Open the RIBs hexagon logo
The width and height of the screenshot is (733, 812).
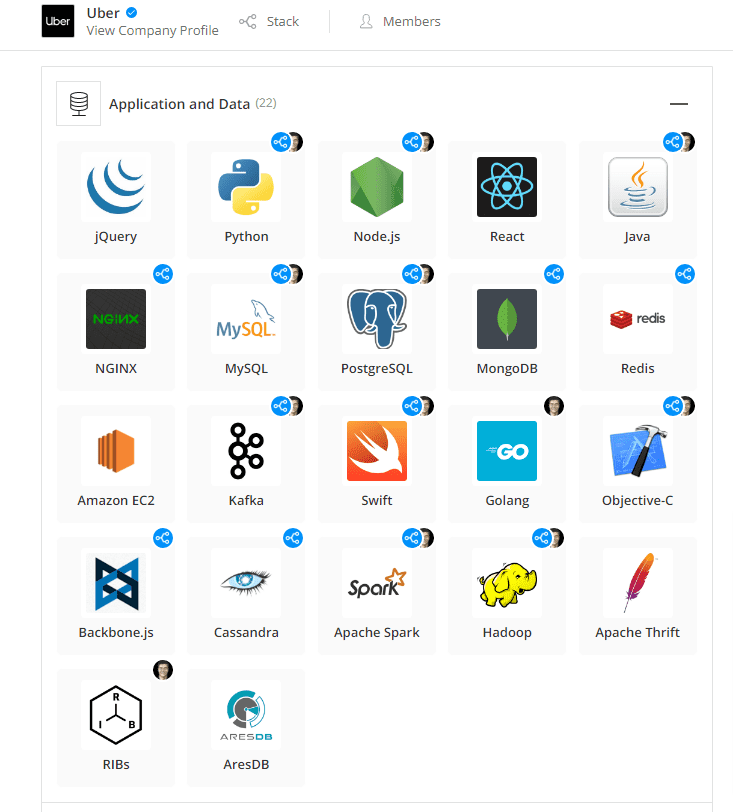(x=116, y=715)
